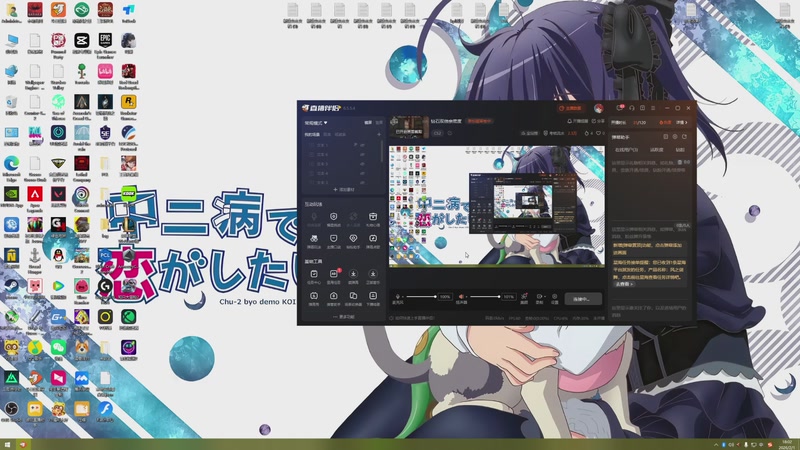Mute the red speaker icon
This screenshot has width=800, height=450.
461,296
